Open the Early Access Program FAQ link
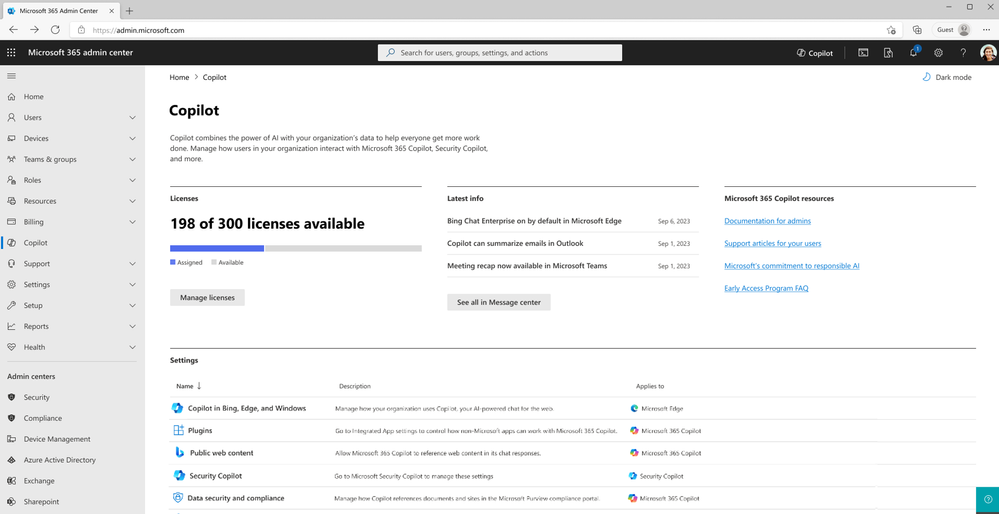The image size is (999, 514). point(766,289)
